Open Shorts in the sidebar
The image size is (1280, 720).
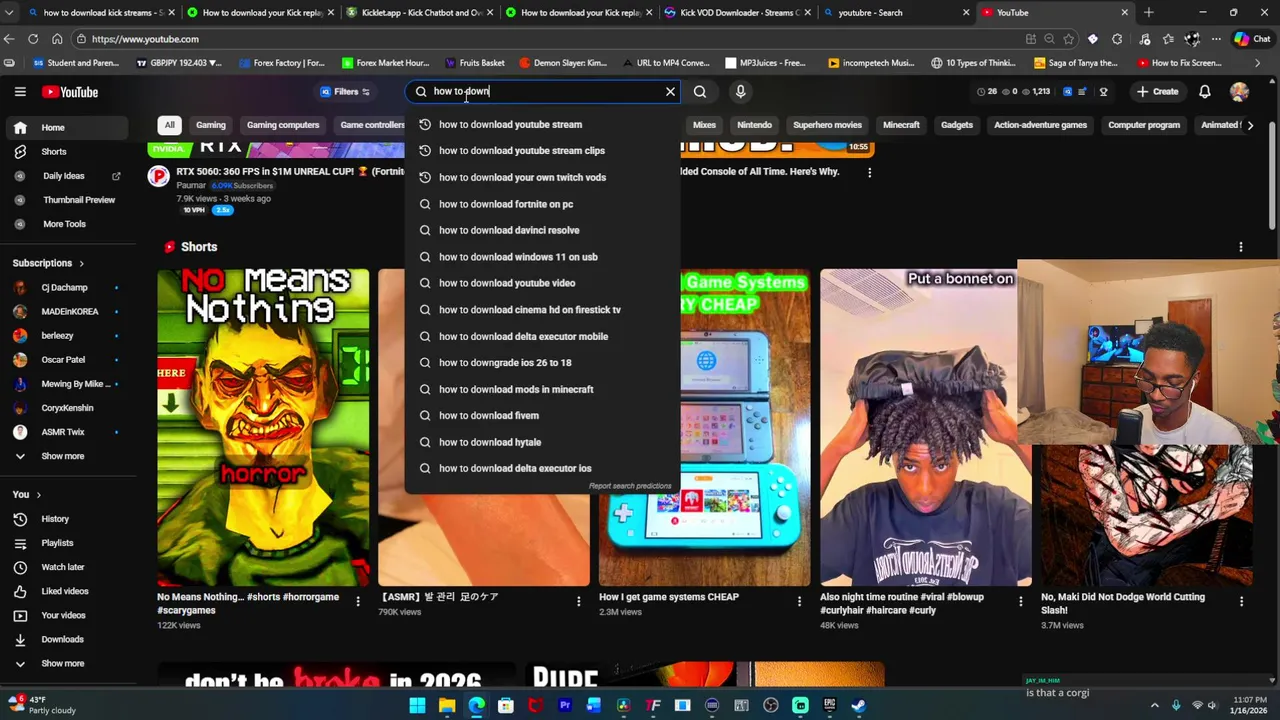[68, 152]
